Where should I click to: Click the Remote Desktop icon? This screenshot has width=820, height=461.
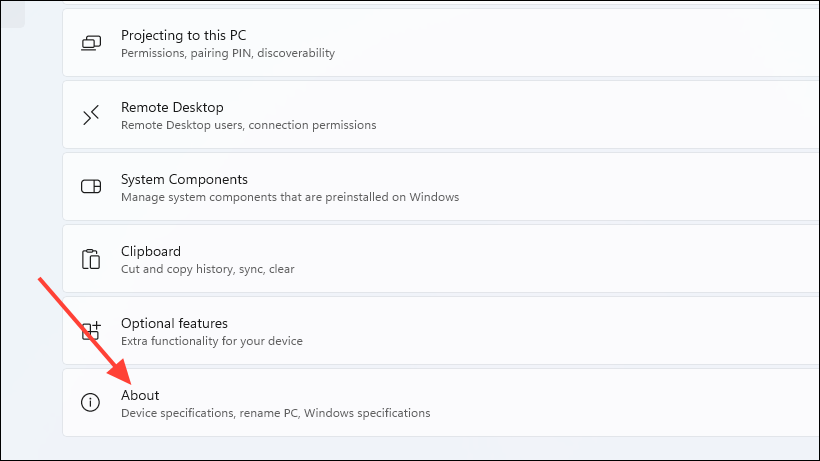pos(91,115)
